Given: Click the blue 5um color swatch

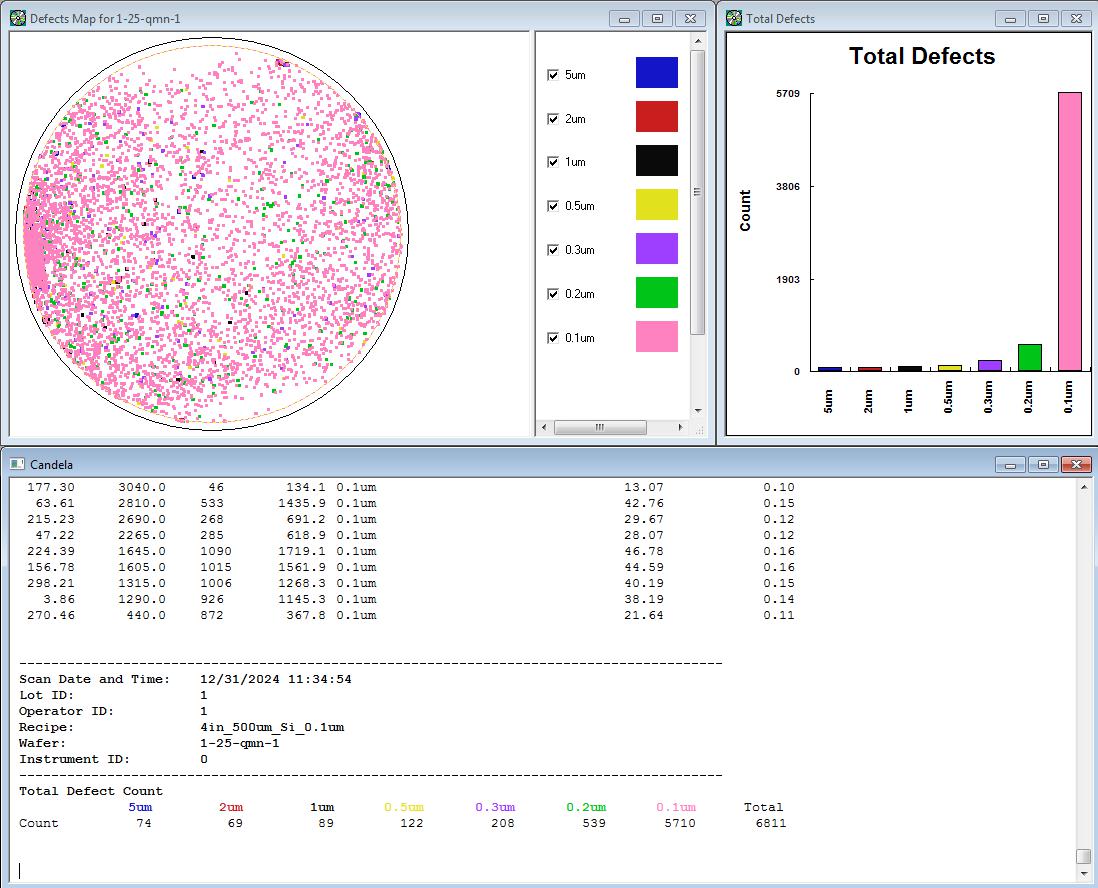Looking at the screenshot, I should point(656,73).
